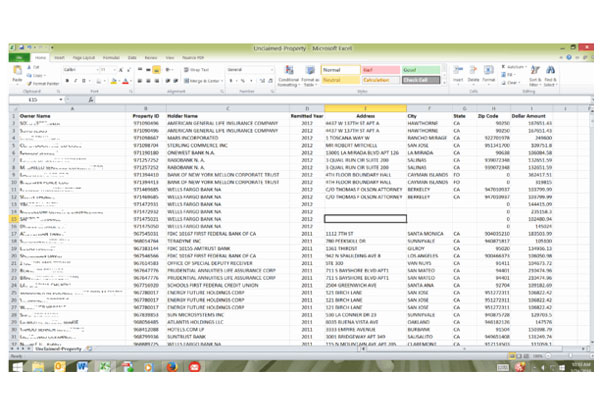Open Firefox from the taskbar
The width and height of the screenshot is (600, 400).
pyautogui.click(x=172, y=367)
